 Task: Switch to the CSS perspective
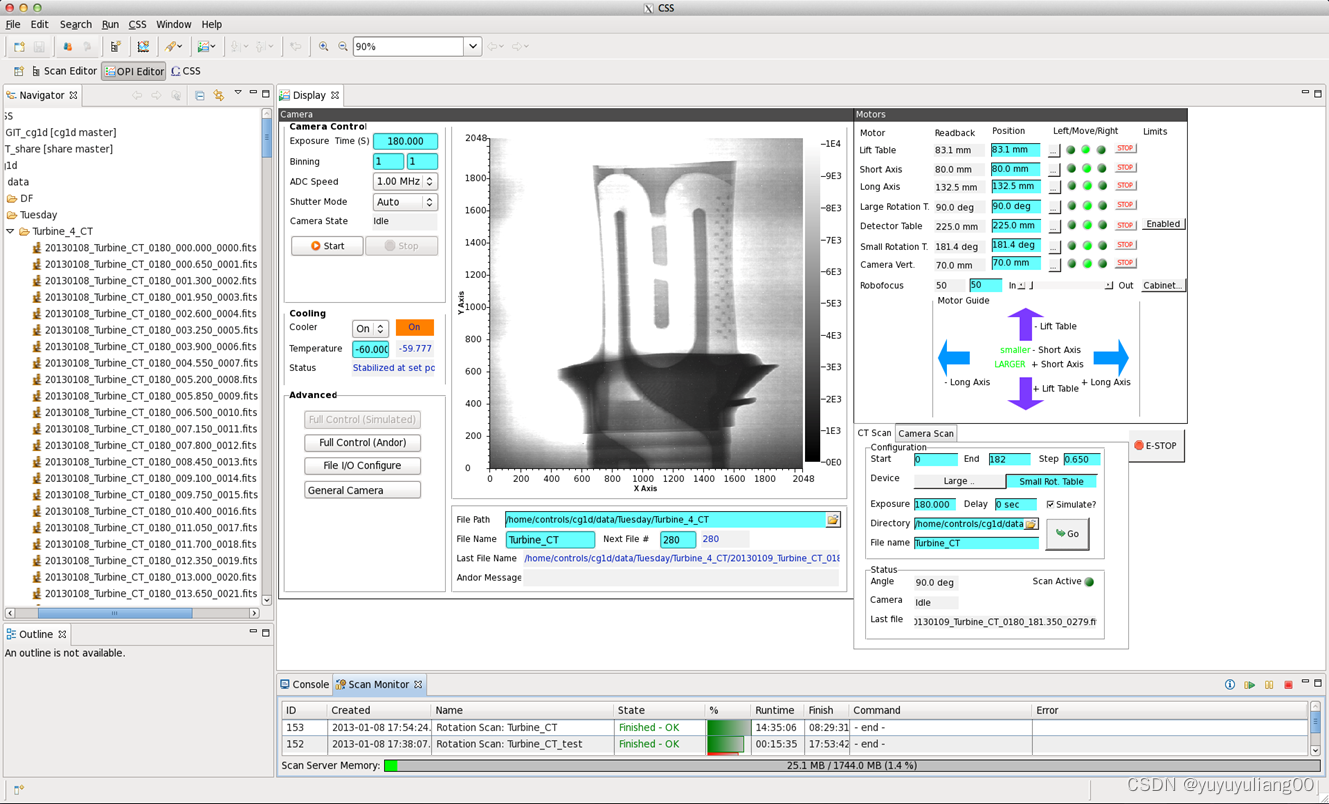[186, 71]
